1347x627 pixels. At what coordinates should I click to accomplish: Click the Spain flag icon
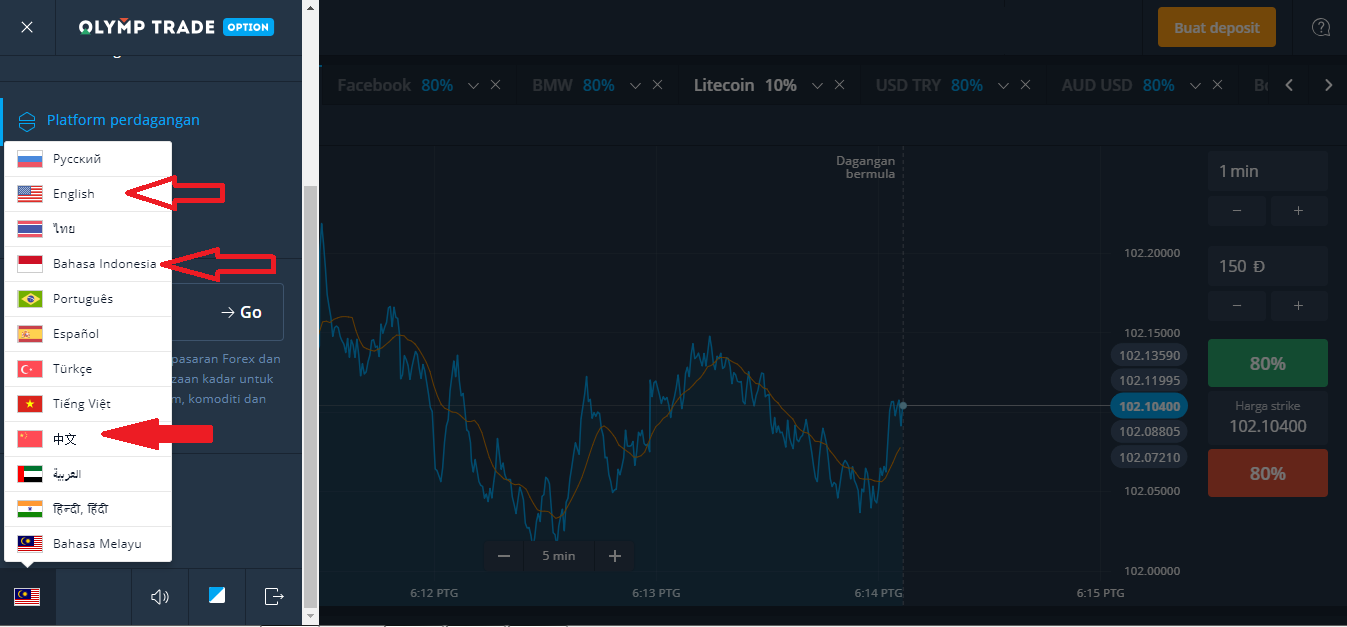(30, 334)
